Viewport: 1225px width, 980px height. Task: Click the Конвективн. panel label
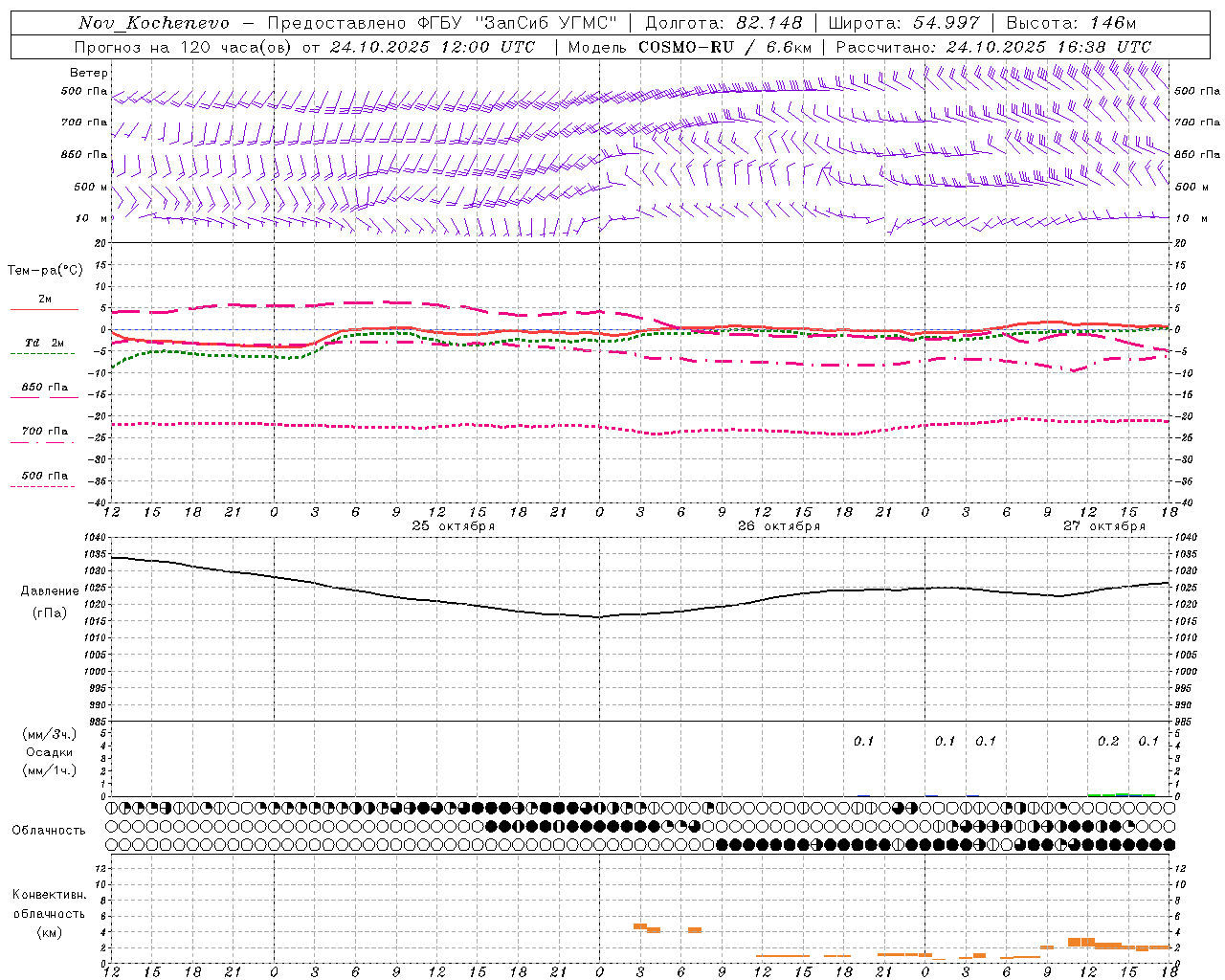click(49, 895)
